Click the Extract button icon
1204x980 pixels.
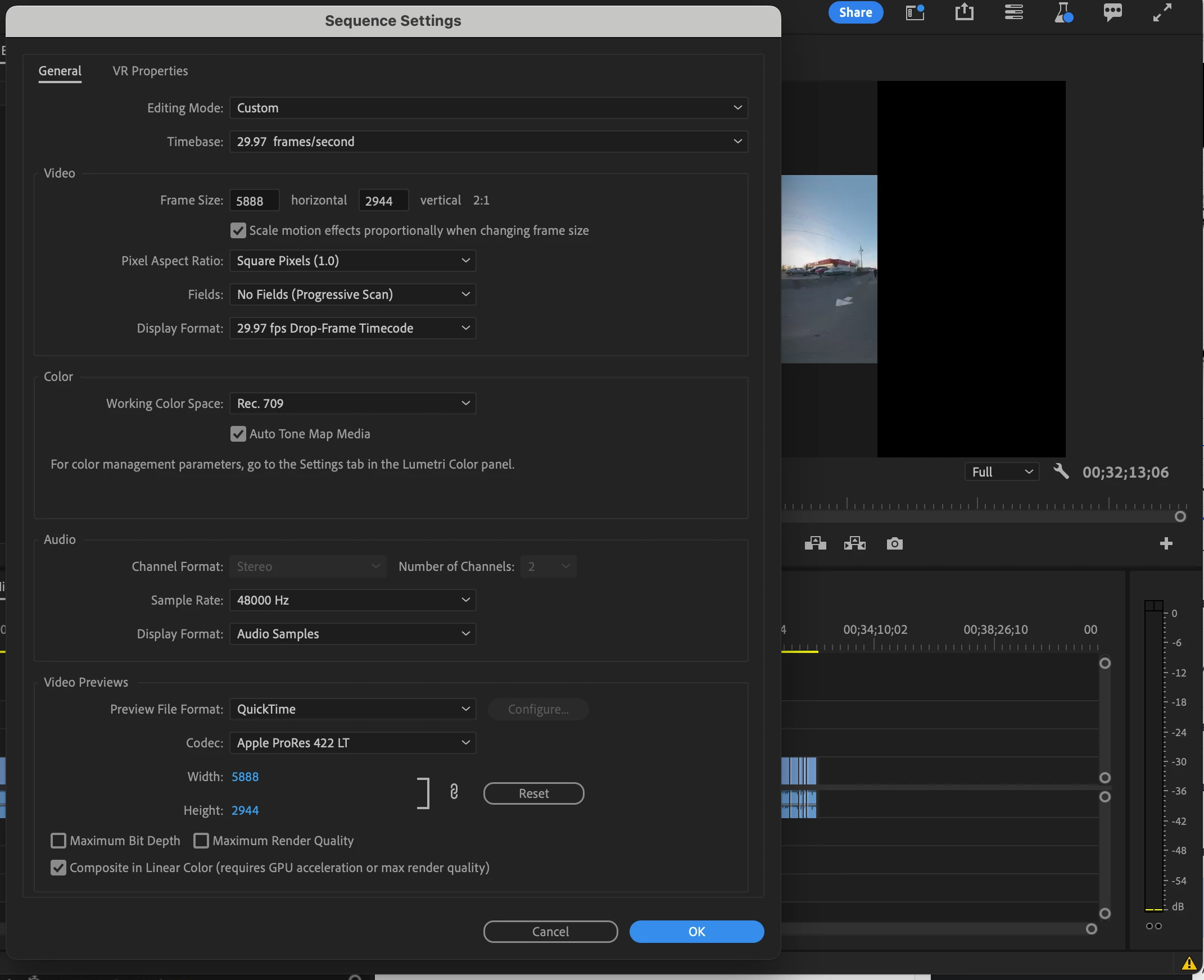[854, 543]
